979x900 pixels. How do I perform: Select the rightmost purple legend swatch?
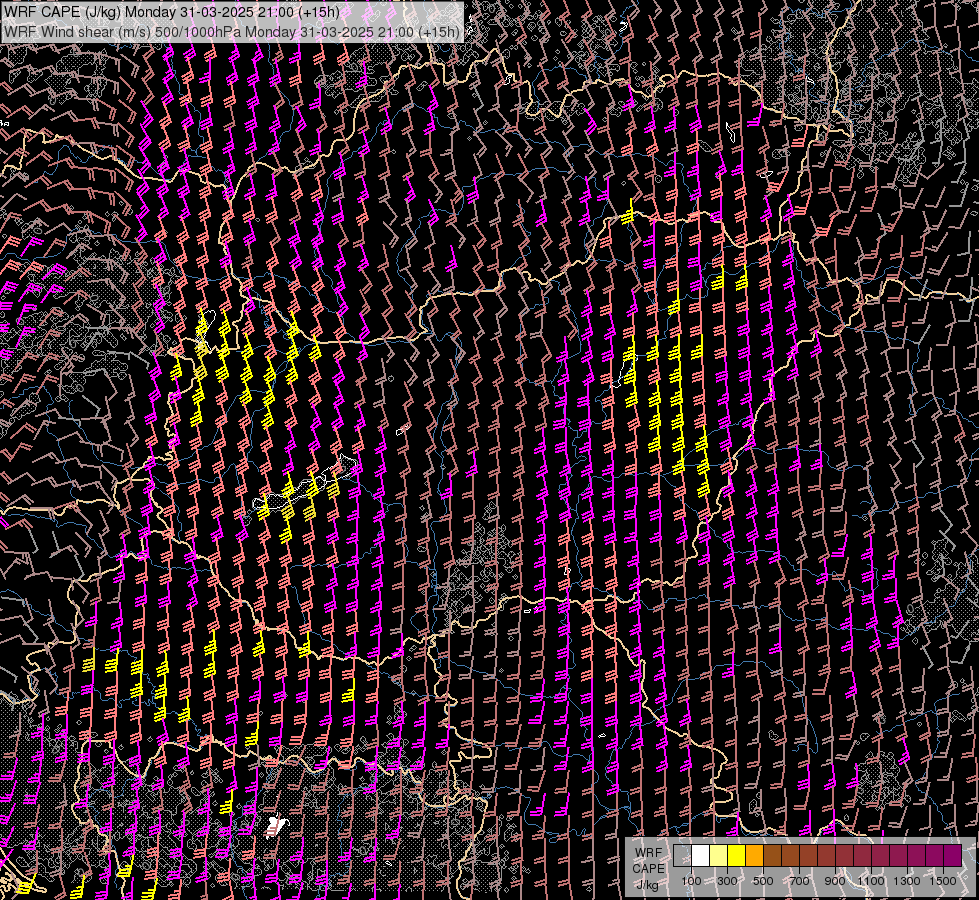point(952,856)
